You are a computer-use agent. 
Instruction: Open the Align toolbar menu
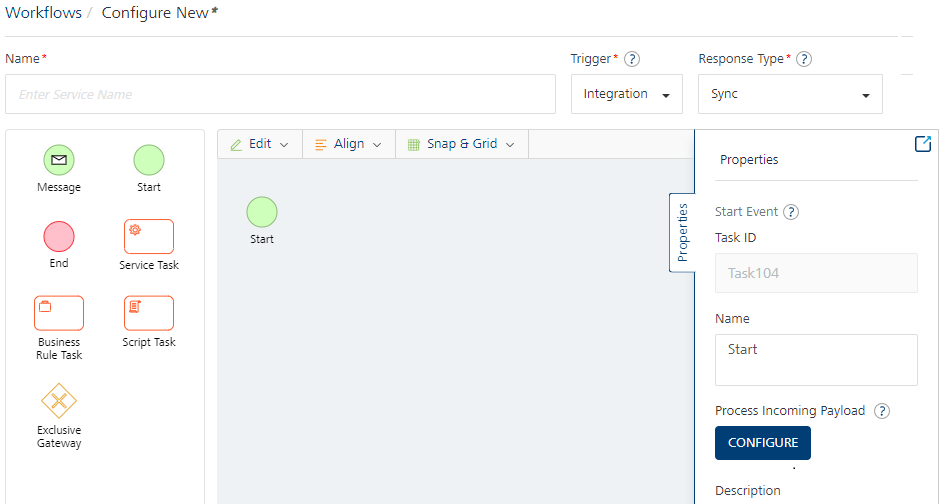tap(348, 144)
